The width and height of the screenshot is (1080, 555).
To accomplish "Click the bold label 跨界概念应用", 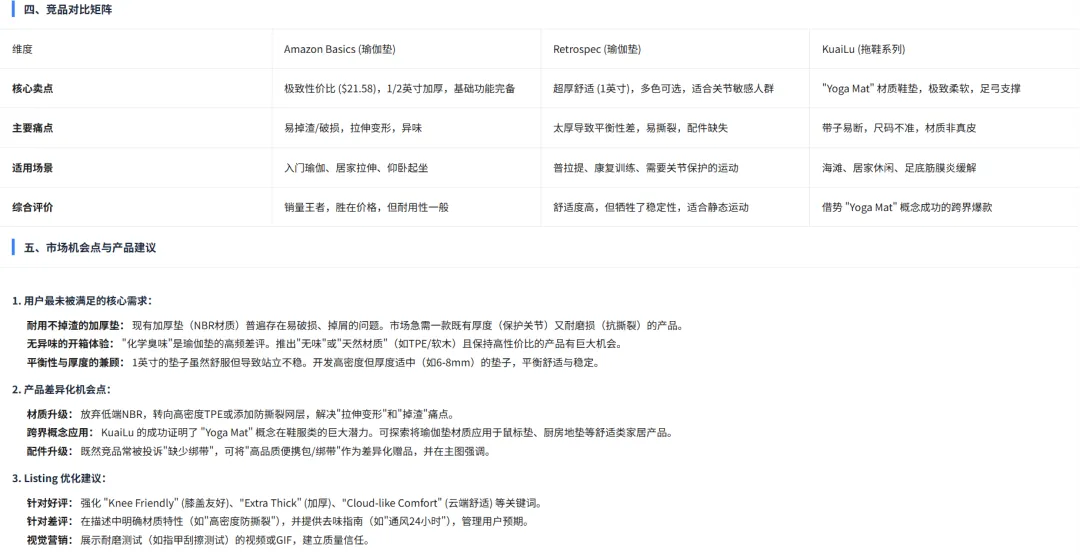I will tap(61, 432).
